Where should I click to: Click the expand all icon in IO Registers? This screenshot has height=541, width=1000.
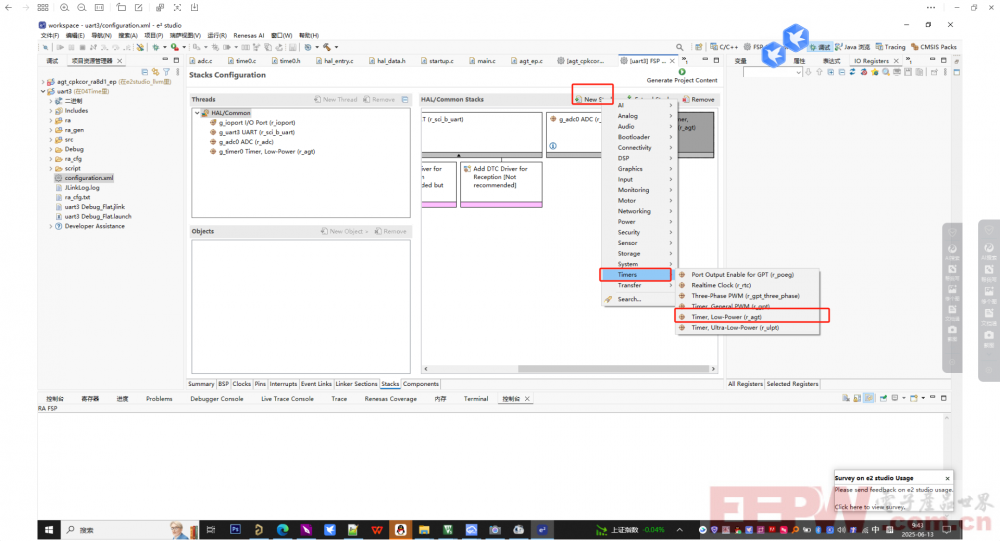(x=830, y=73)
